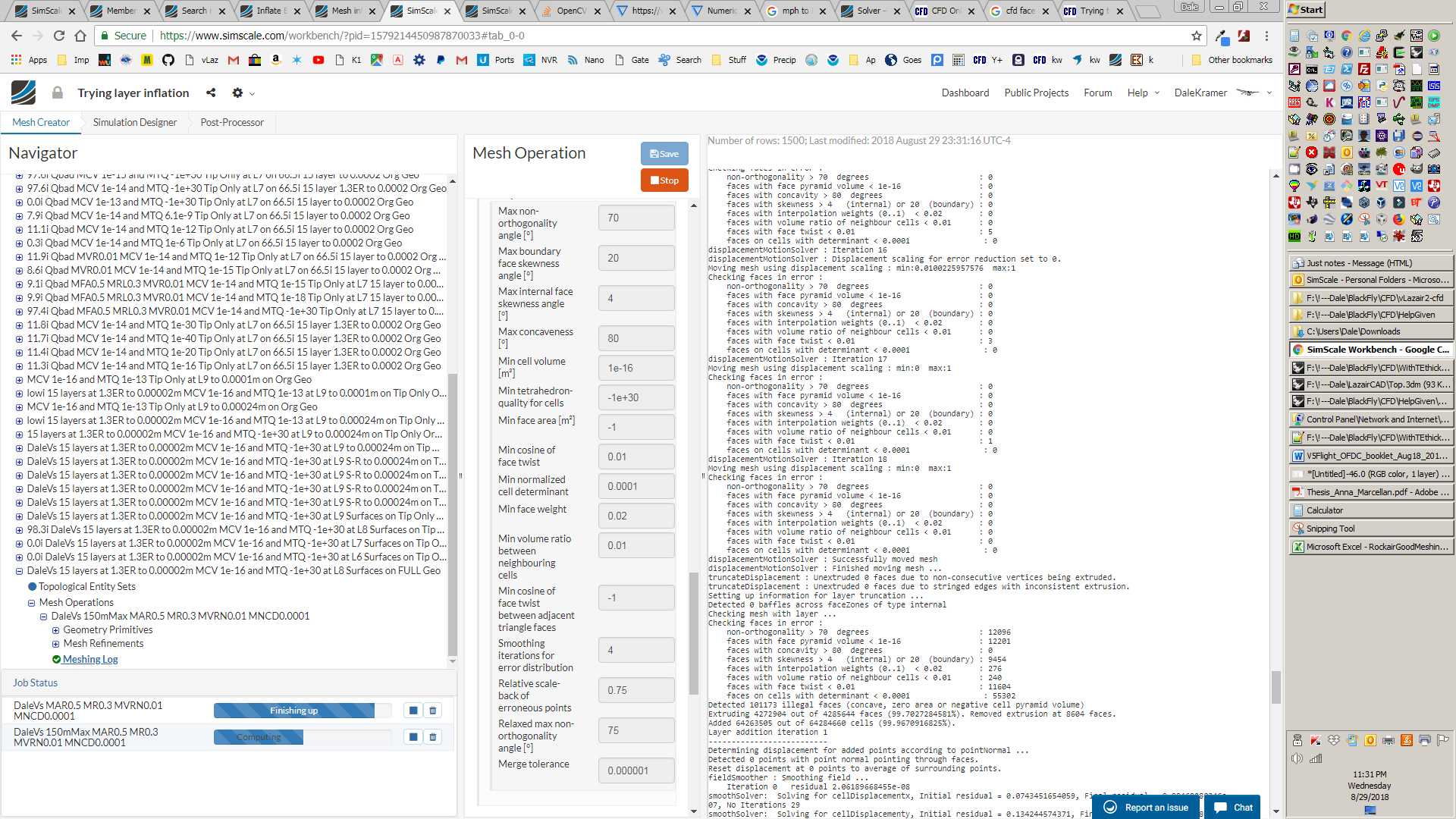
Task: Open the project settings gear menu
Action: (x=238, y=93)
